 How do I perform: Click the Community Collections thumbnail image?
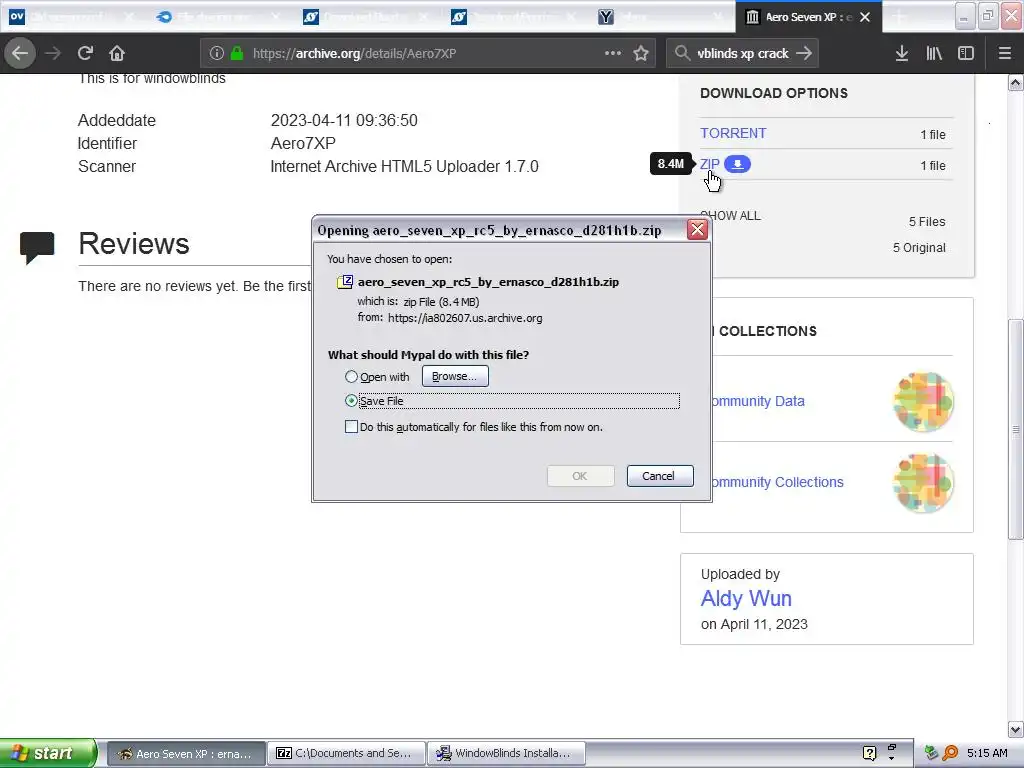[x=923, y=483]
